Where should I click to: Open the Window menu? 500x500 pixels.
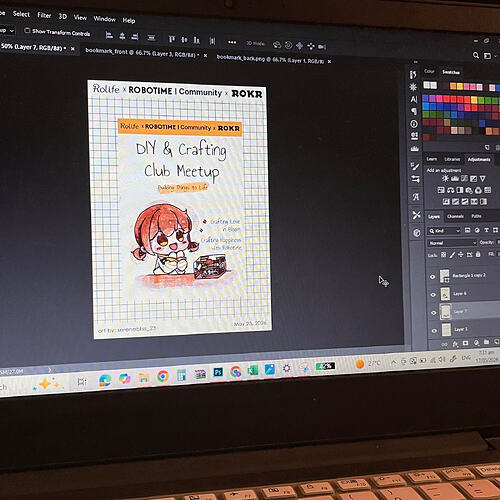(104, 19)
